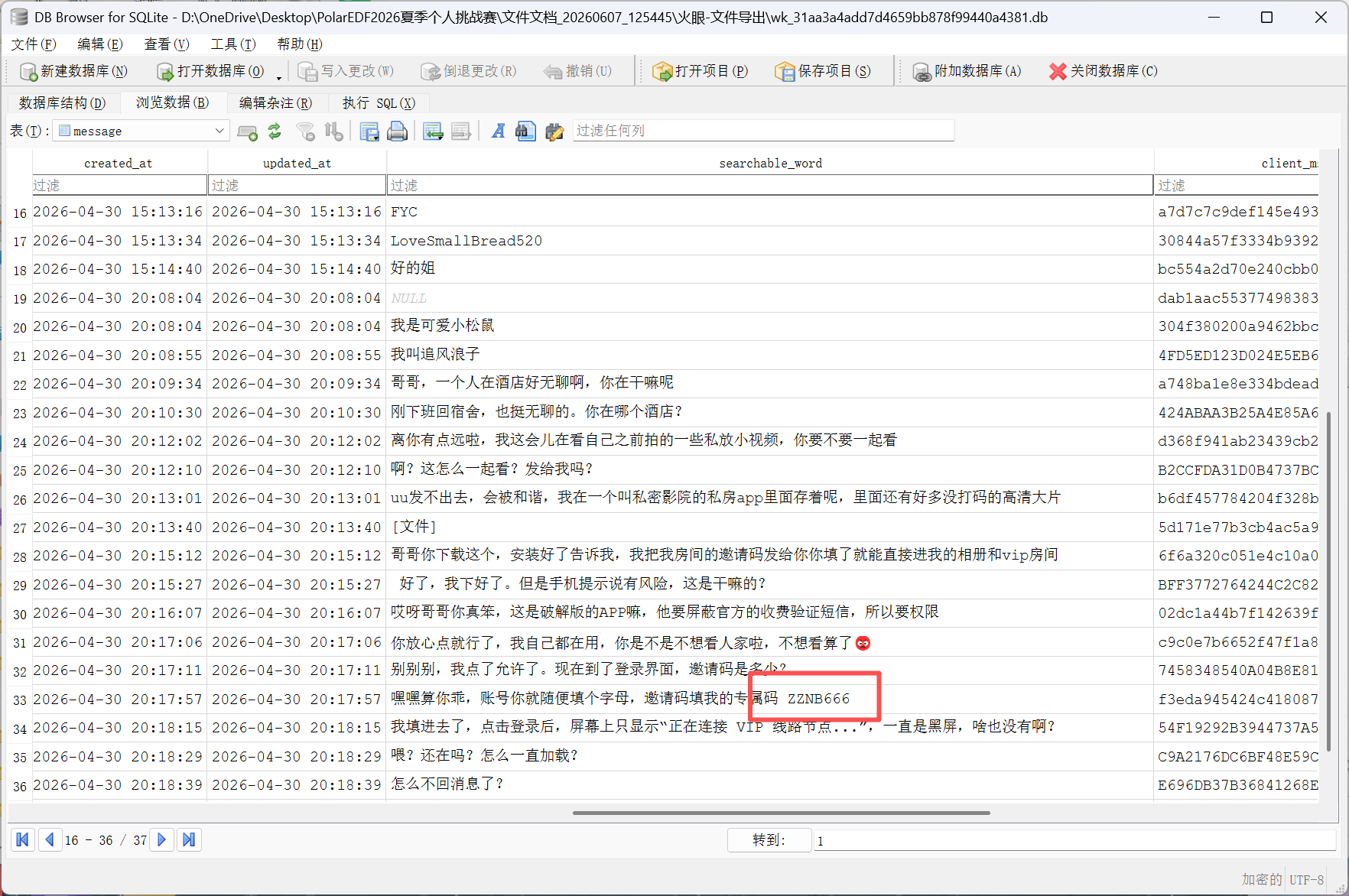Click the client cell a7d7c7c9def145e493
1349x896 pixels.
(1237, 212)
